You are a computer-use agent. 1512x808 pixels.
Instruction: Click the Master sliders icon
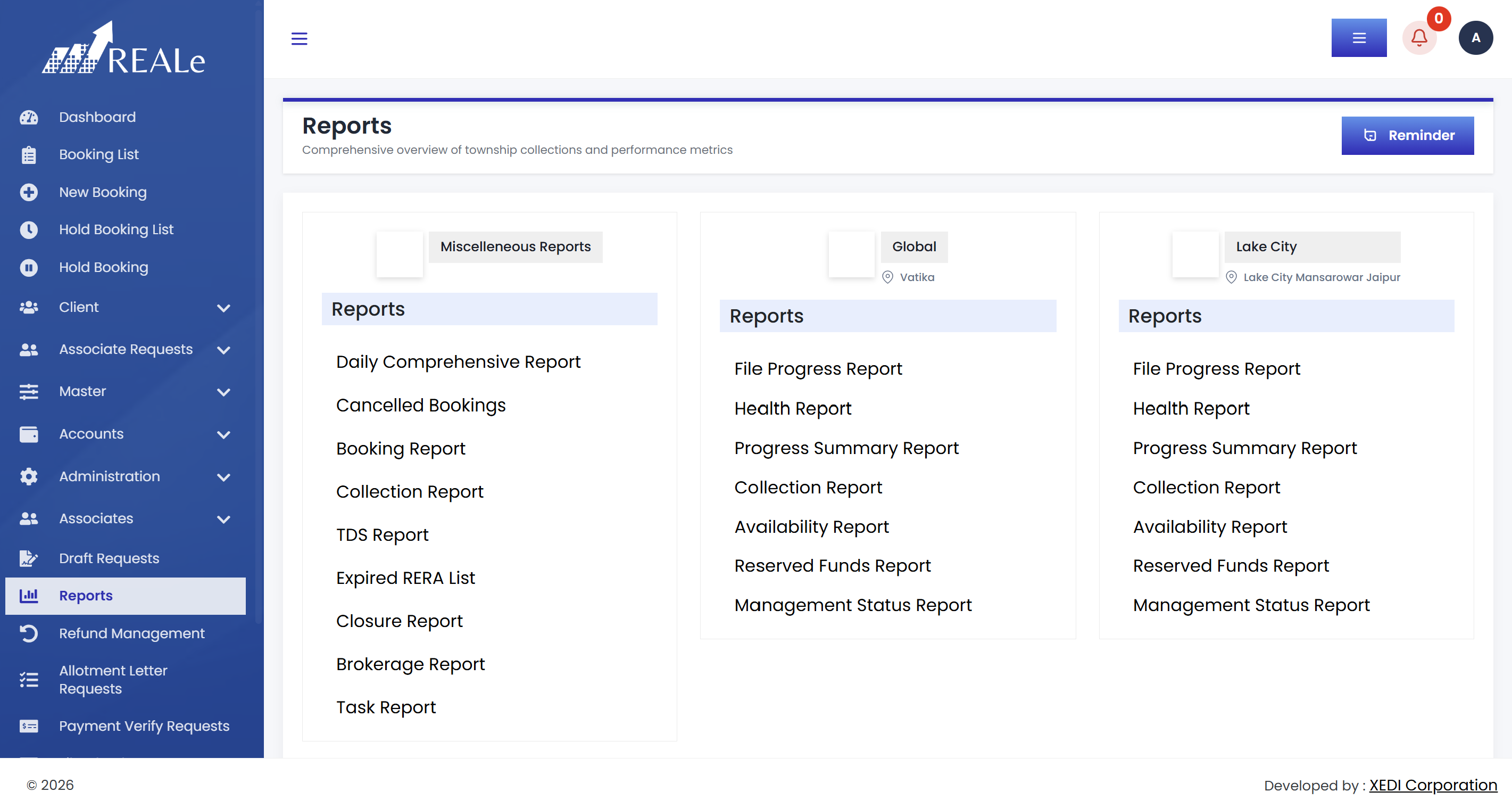pos(29,392)
